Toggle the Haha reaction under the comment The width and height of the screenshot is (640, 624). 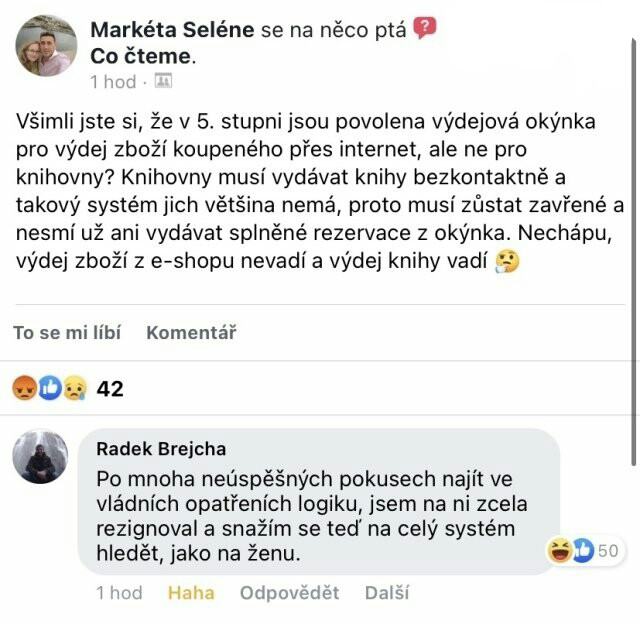(x=191, y=593)
